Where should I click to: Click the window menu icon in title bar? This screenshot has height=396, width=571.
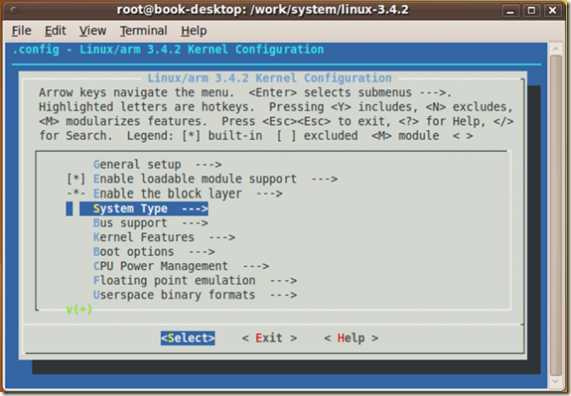point(13,10)
